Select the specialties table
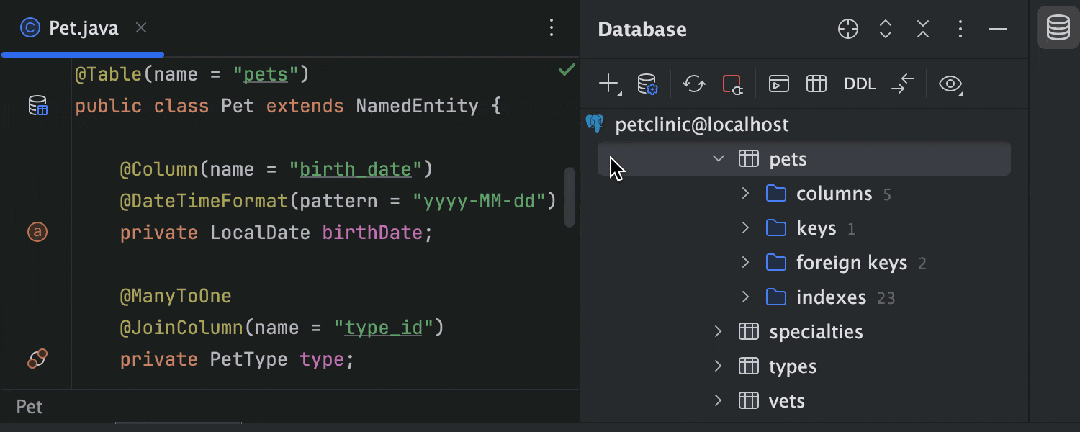Screen dimensions: 1080x432 816,332
